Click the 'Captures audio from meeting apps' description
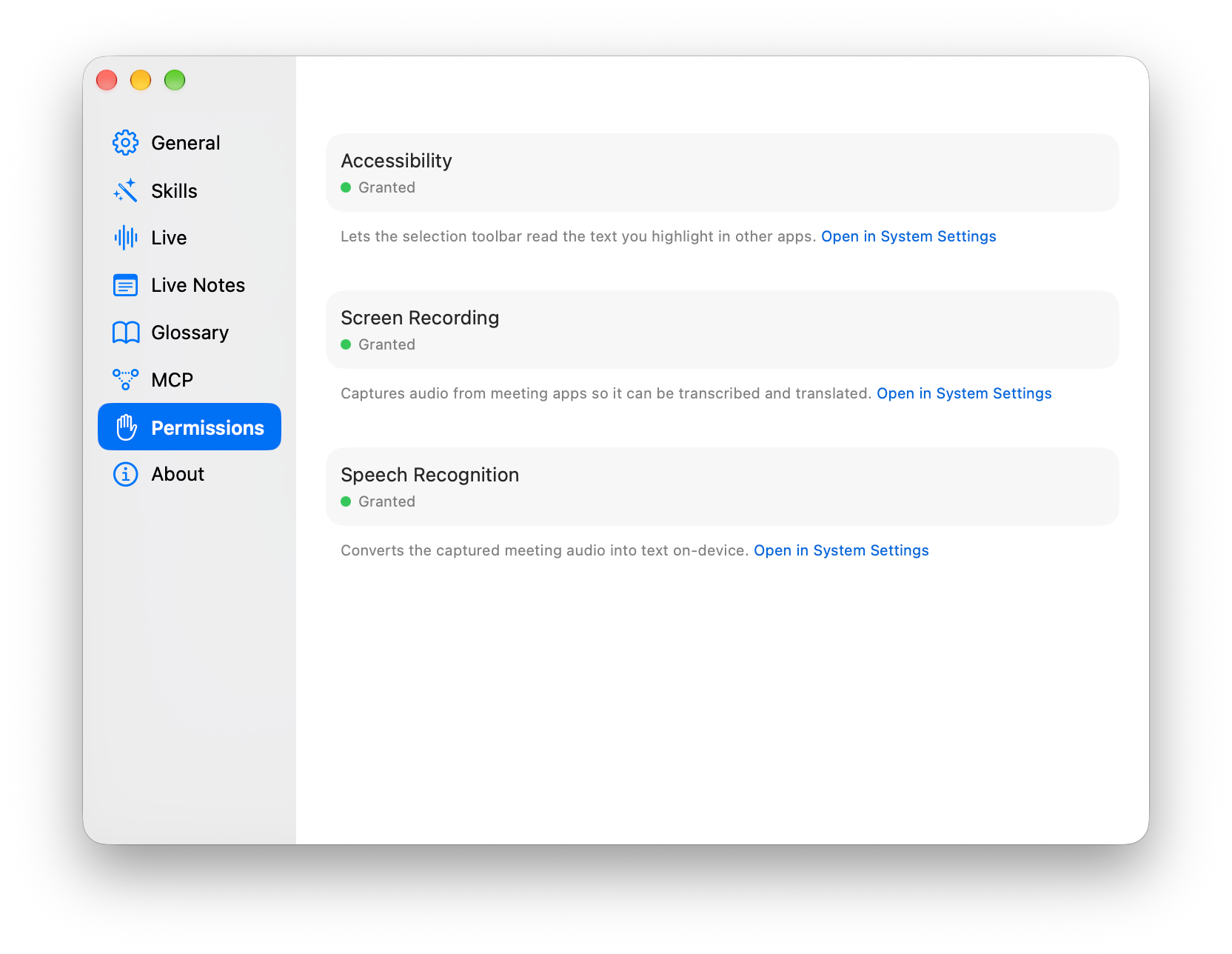This screenshot has width=1232, height=954. (606, 393)
